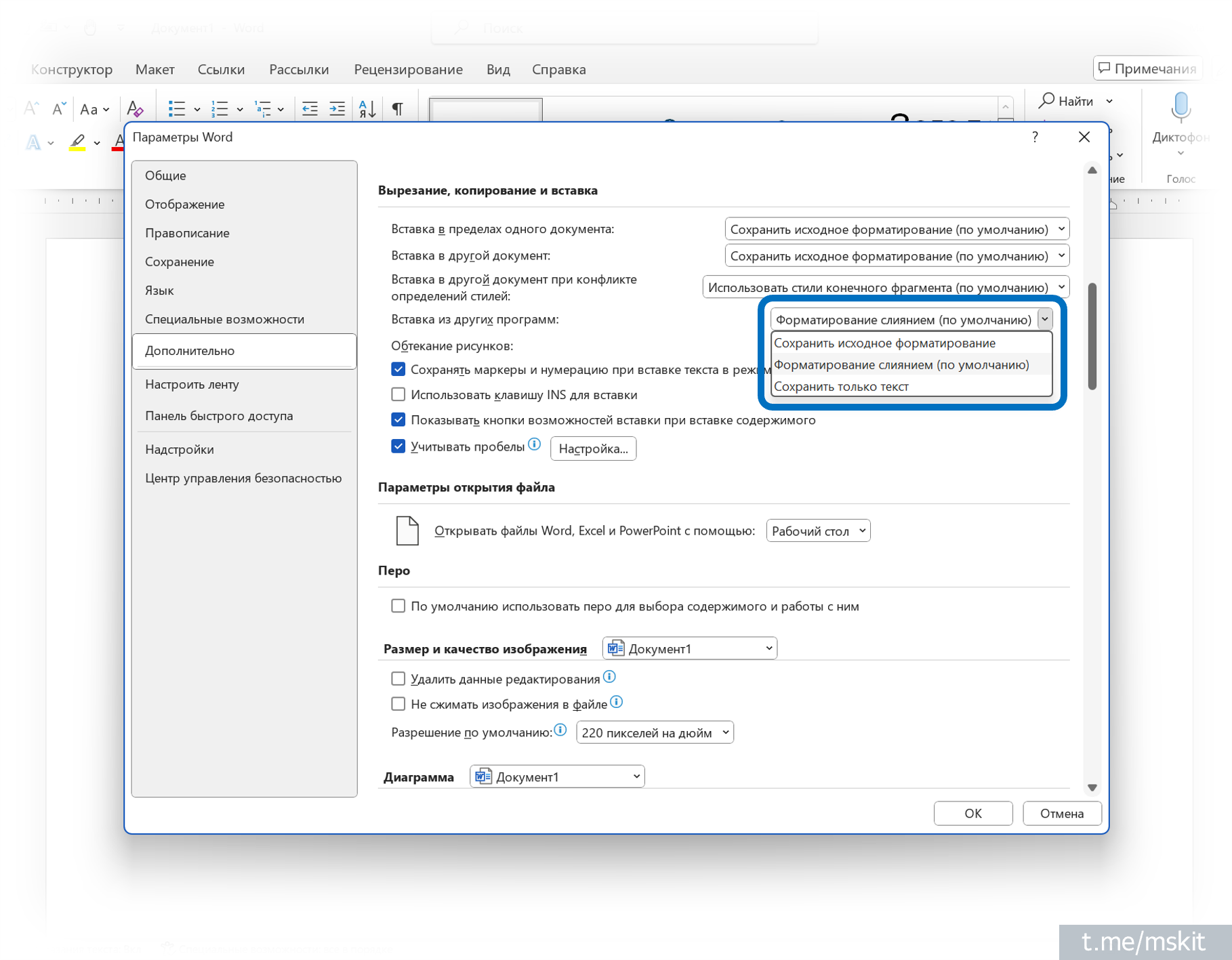Screen dimensions: 1232x960
Task: Info icon for Удалить данные редактирования
Action: [609, 676]
